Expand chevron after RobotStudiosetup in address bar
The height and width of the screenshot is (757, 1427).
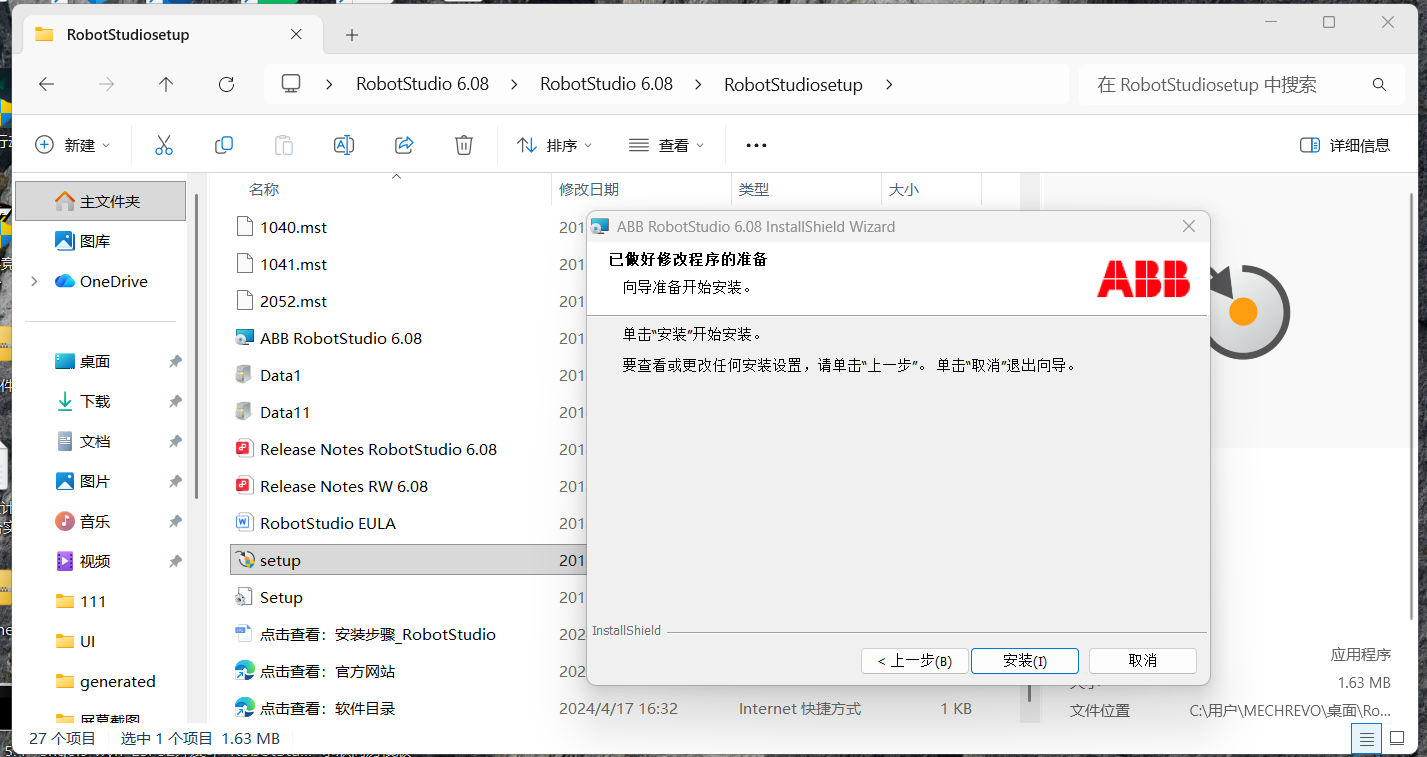(889, 85)
